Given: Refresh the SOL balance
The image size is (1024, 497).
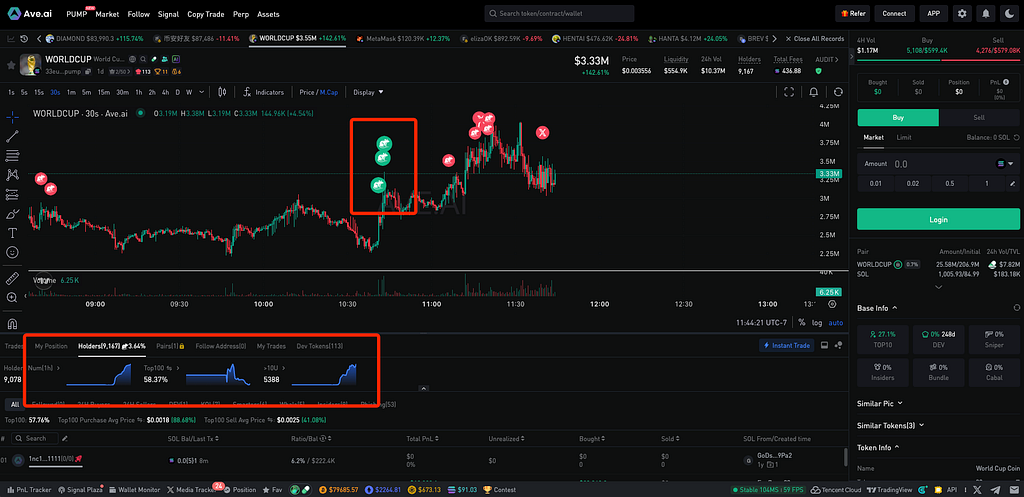Looking at the screenshot, I should [1016, 138].
